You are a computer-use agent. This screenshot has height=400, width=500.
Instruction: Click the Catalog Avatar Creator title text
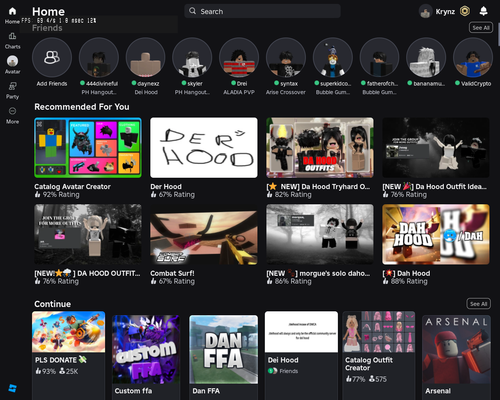pyautogui.click(x=72, y=187)
